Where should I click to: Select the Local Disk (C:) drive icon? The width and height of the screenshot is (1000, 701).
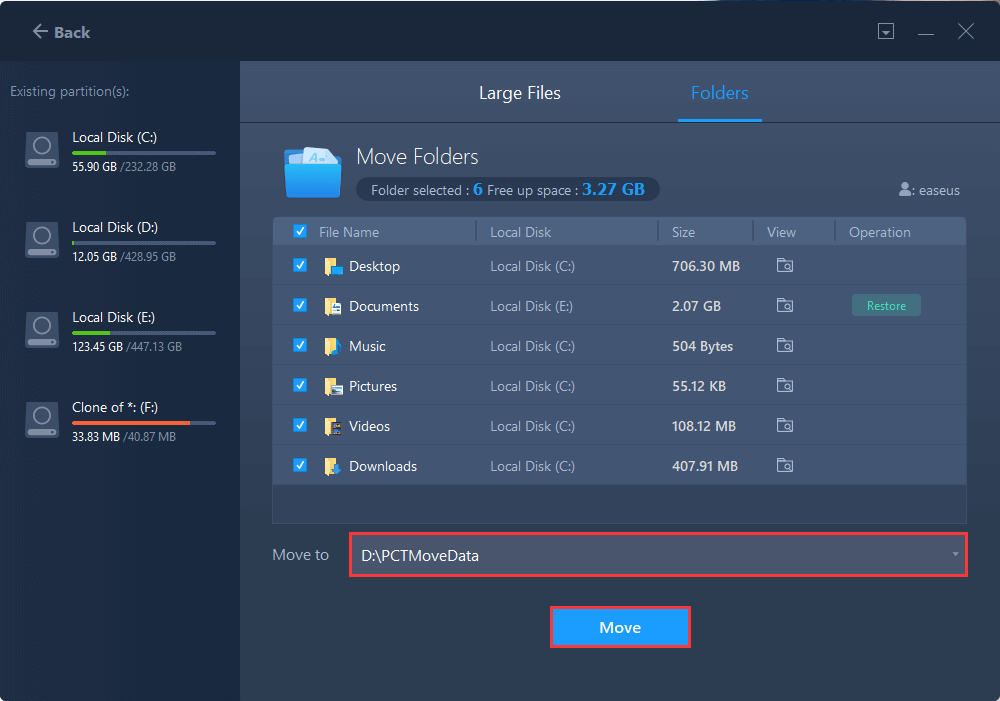(41, 150)
